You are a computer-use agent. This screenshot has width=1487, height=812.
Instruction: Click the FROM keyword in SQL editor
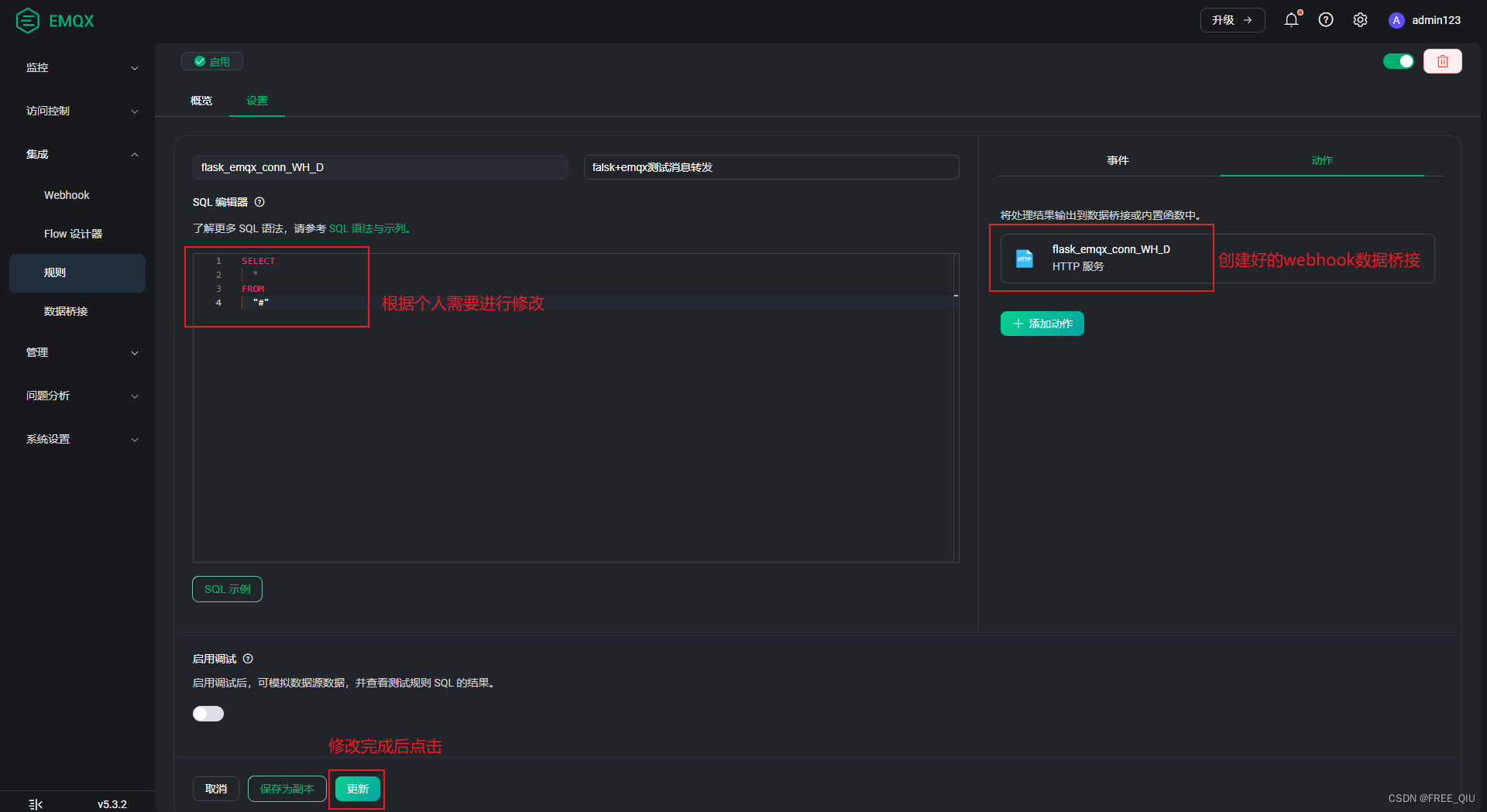252,289
